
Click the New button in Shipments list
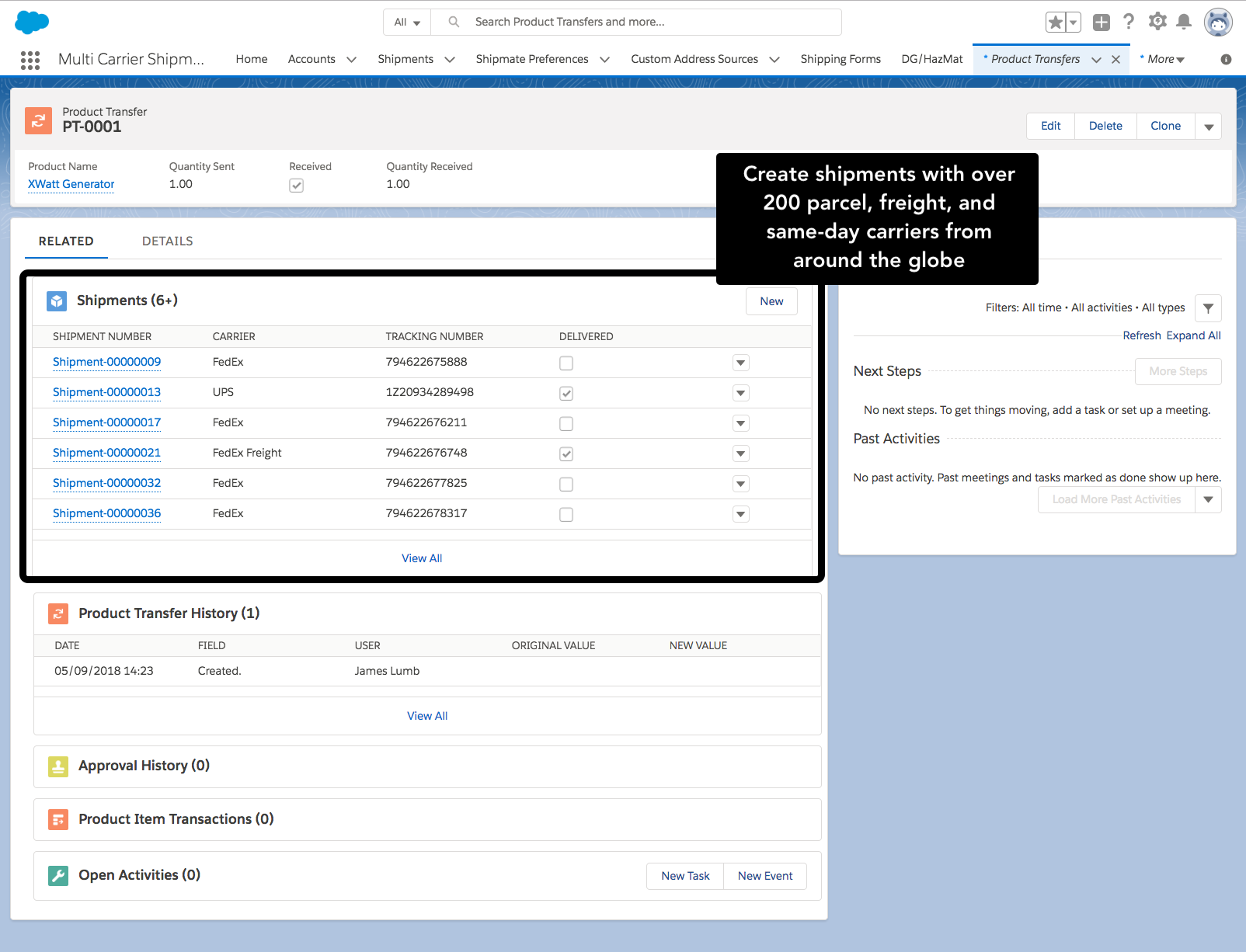(771, 301)
